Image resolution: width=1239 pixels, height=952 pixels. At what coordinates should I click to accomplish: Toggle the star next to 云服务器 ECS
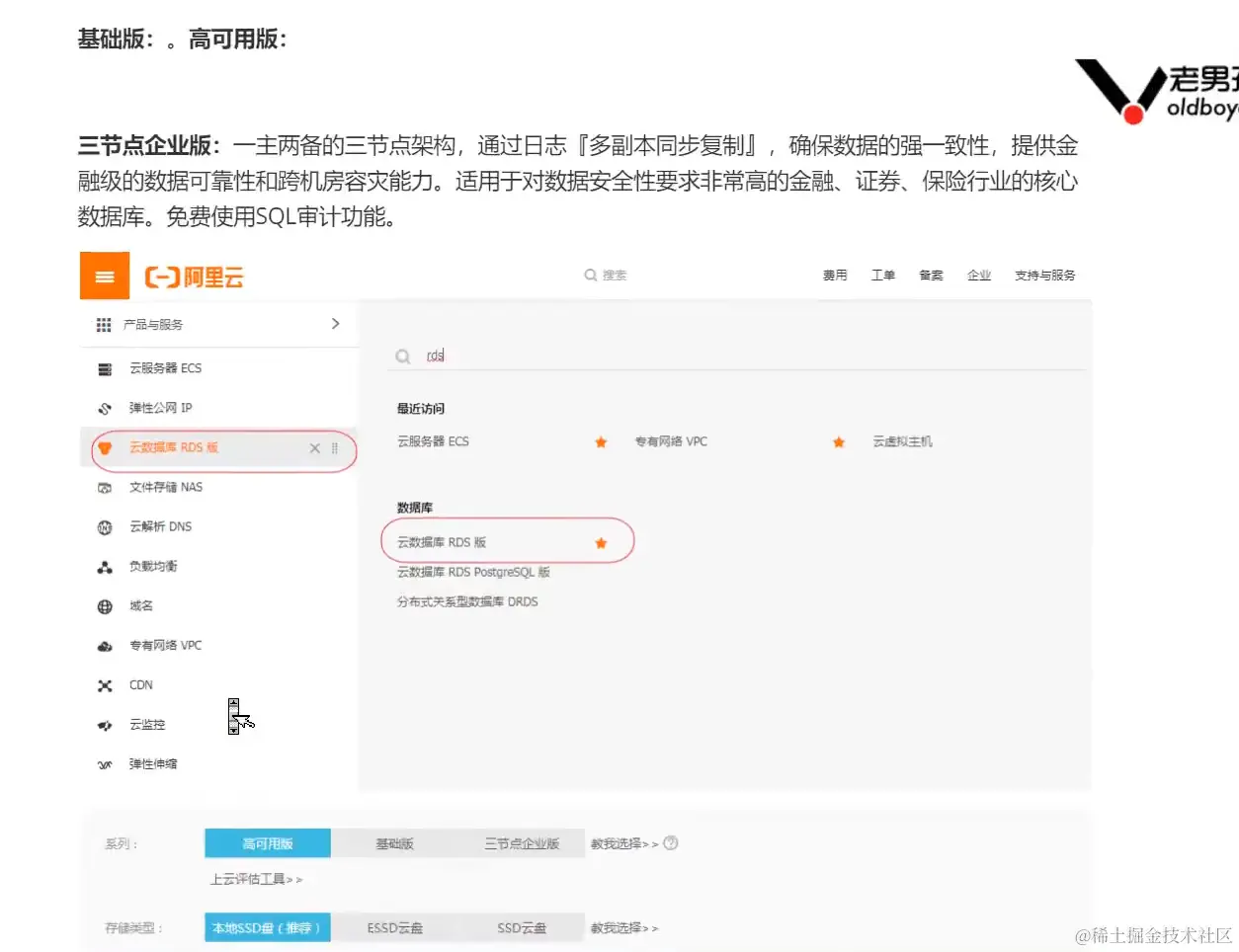coord(601,442)
